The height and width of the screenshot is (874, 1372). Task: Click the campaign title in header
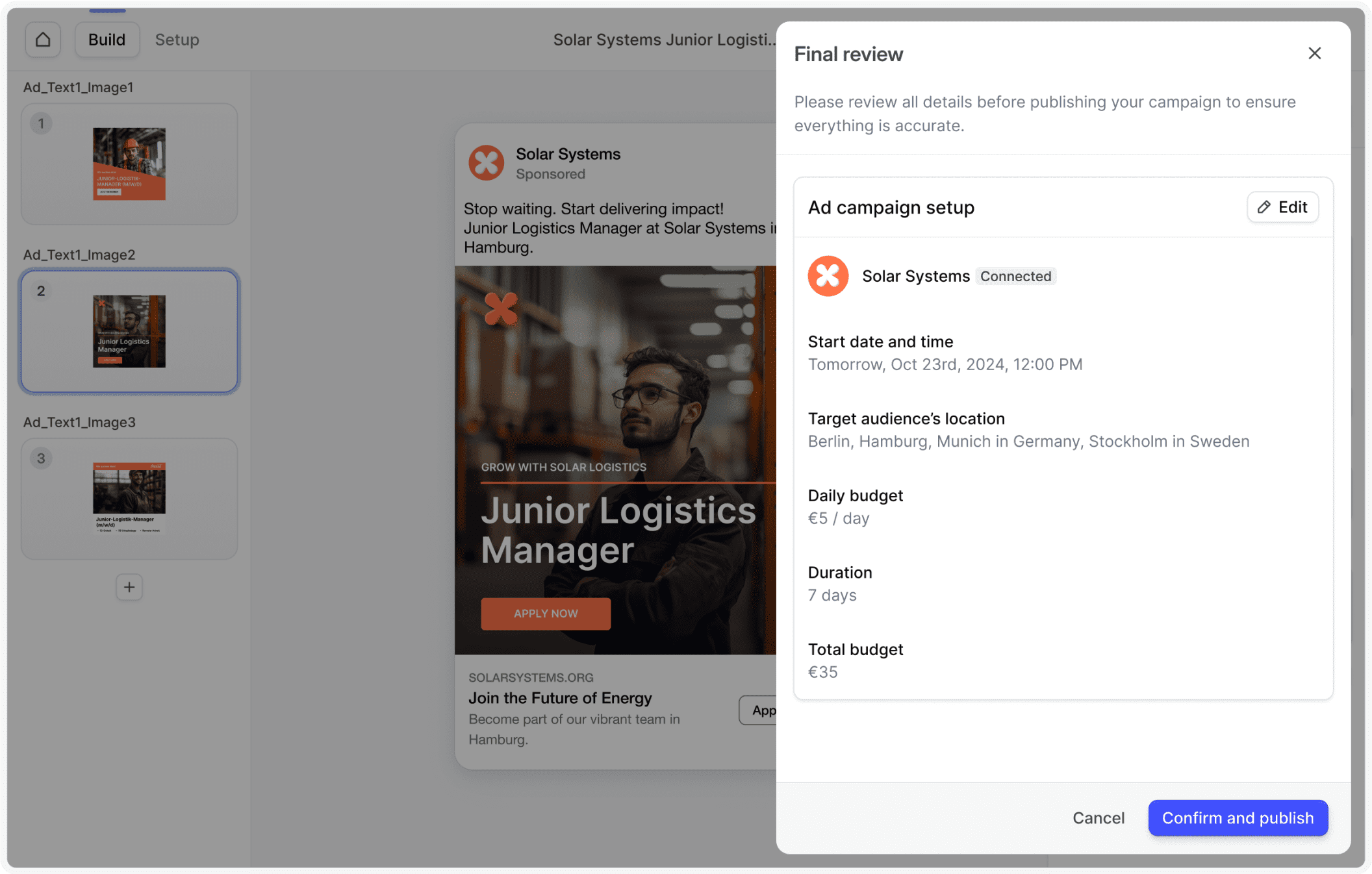663,40
